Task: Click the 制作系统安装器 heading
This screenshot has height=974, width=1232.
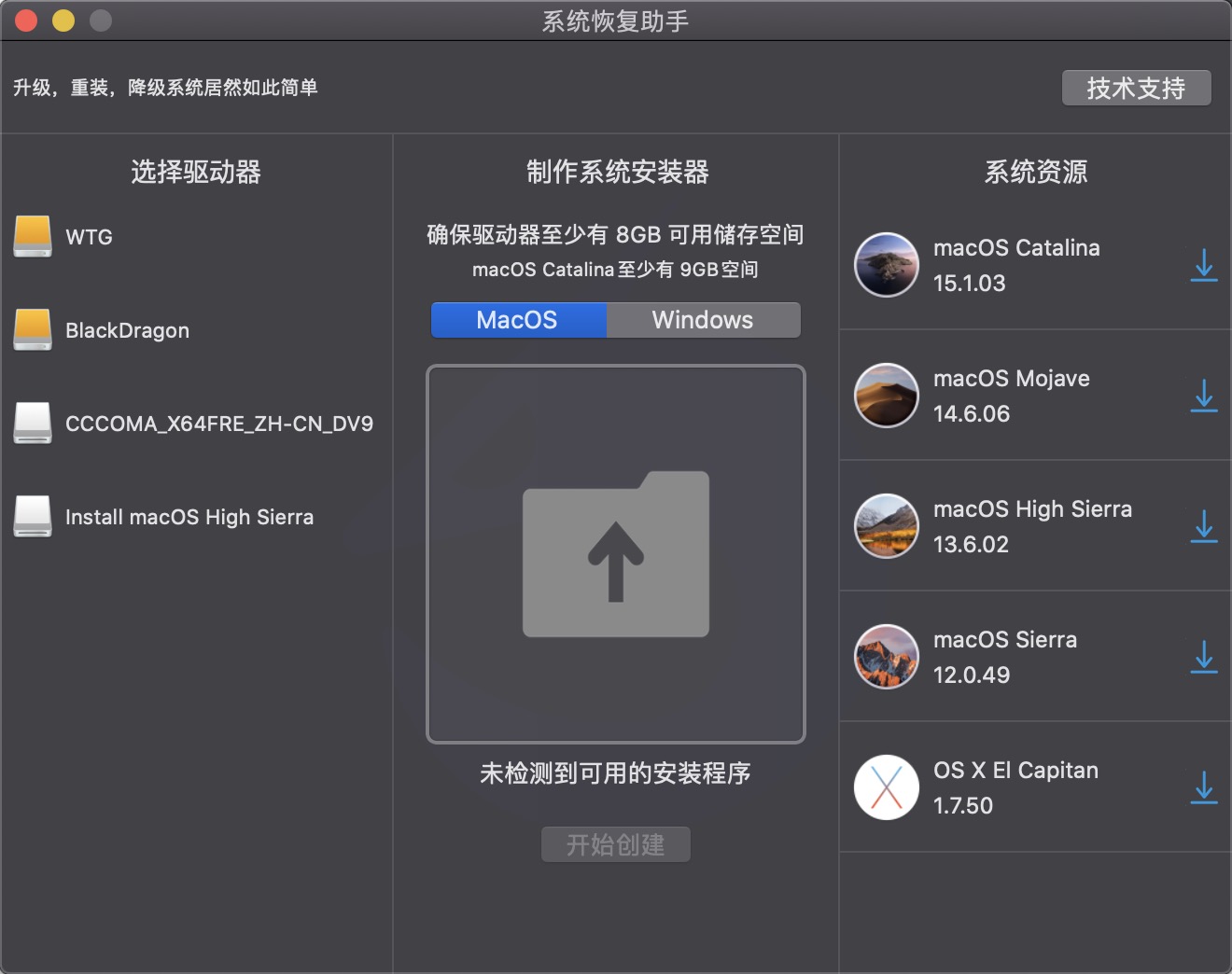Action: 618,172
